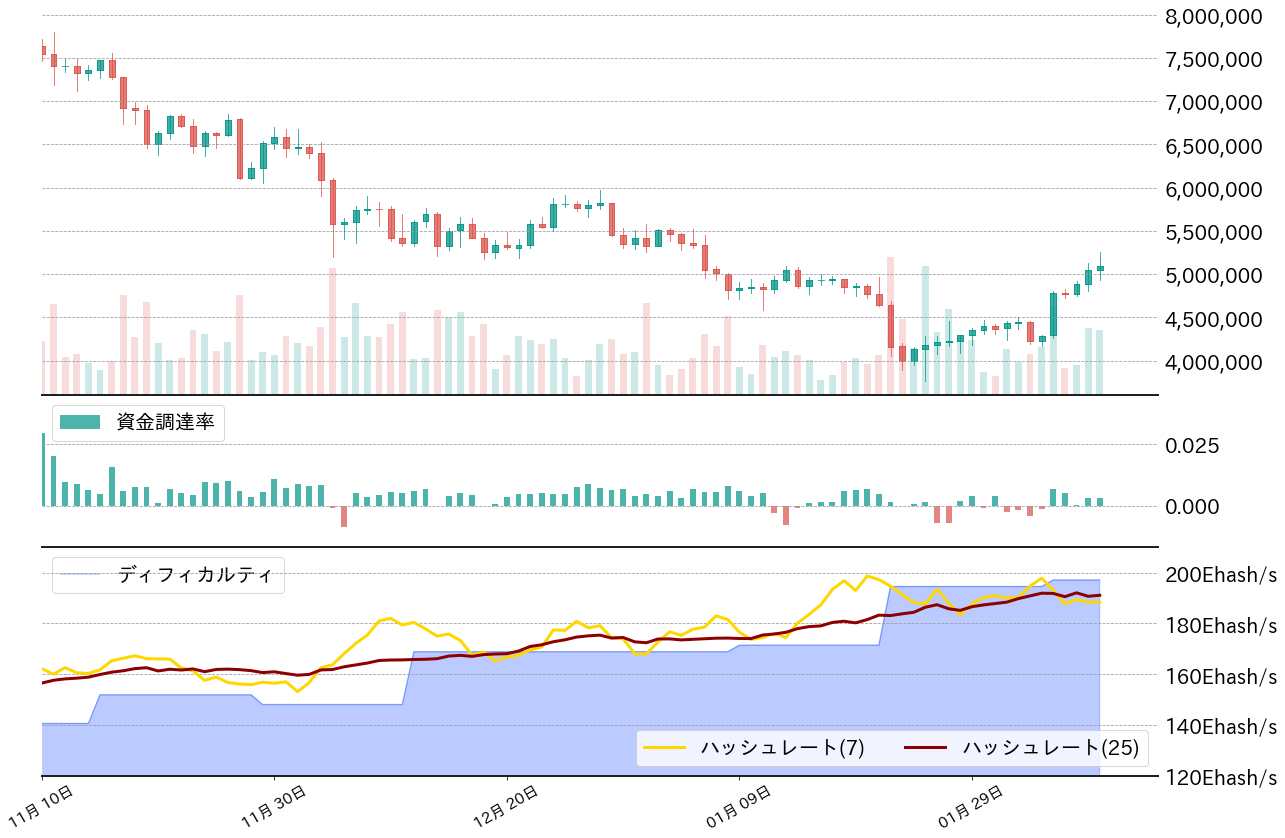
Task: Select the ハッシュレート(7) legend label
Action: click(767, 747)
